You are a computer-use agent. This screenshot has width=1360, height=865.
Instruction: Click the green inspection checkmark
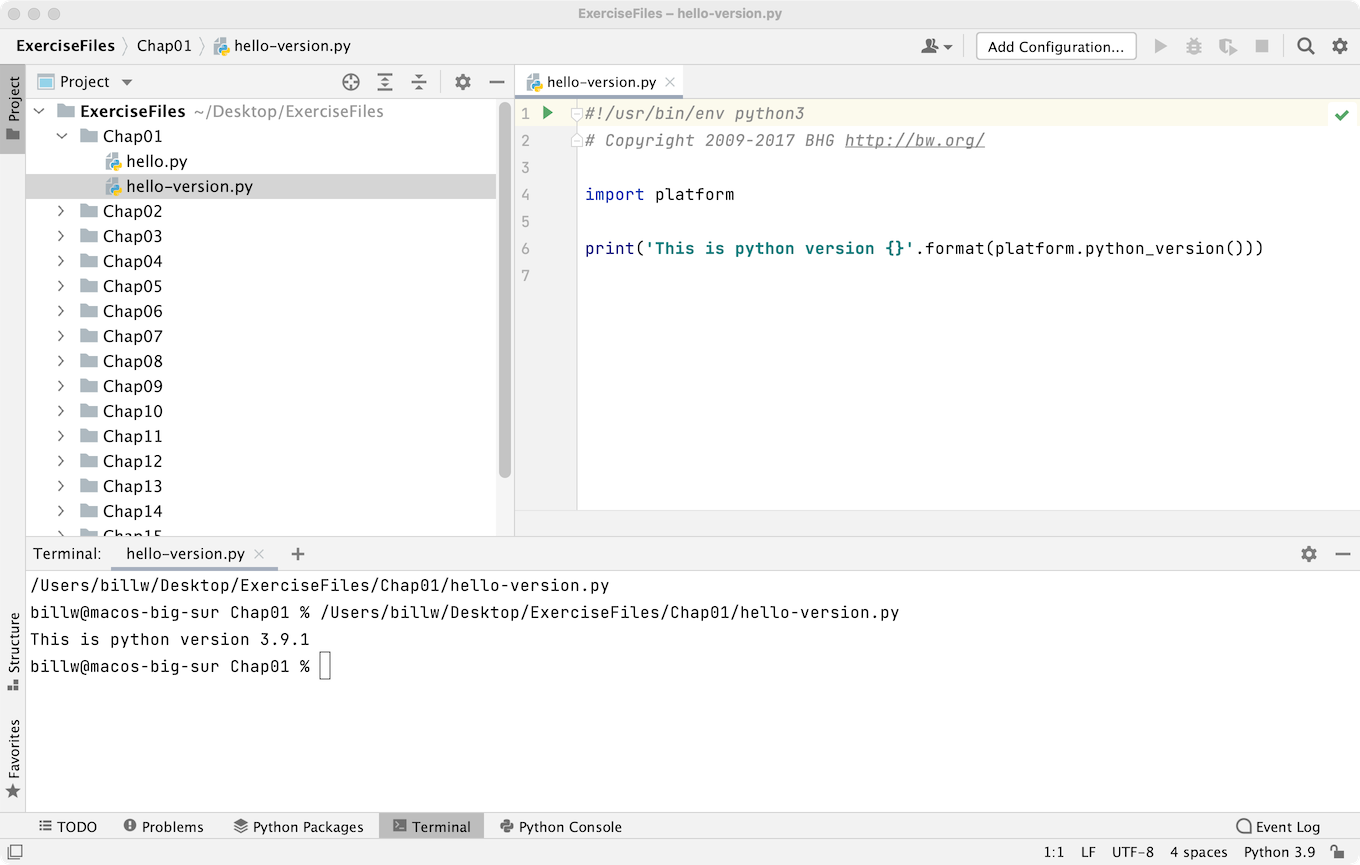(1342, 115)
